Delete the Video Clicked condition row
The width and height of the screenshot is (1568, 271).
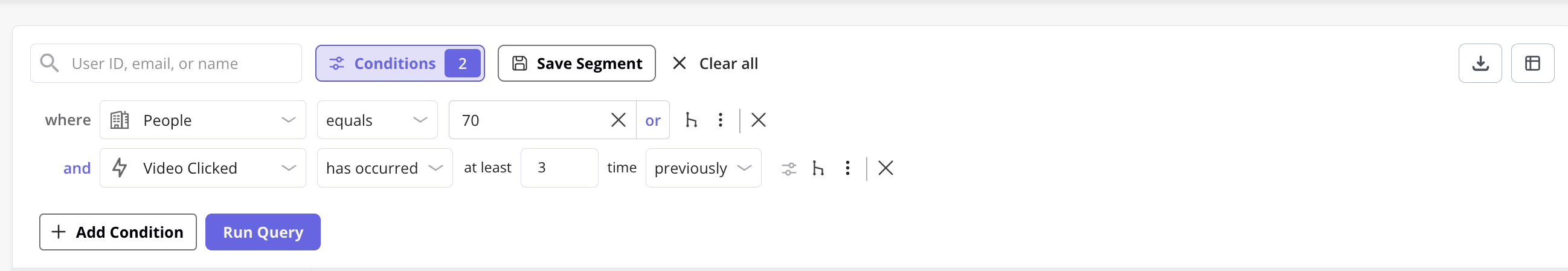(x=885, y=168)
